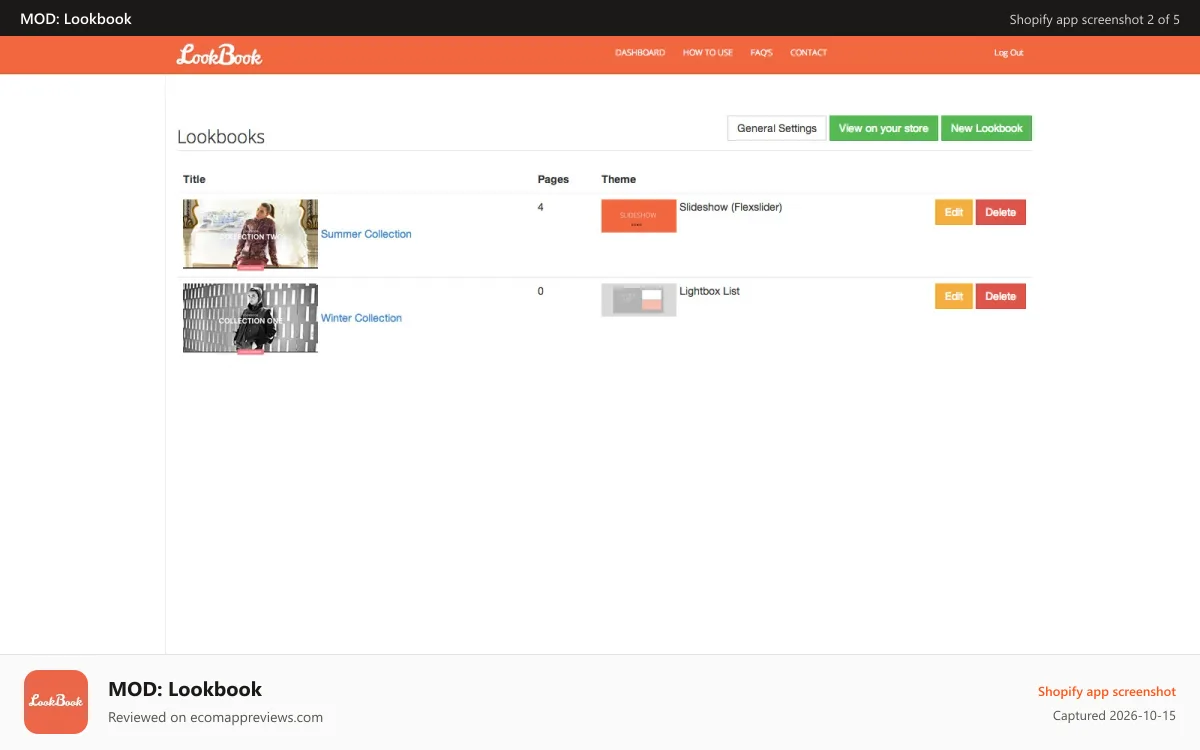Click the MOD: Lookbook title in footer

(x=185, y=689)
